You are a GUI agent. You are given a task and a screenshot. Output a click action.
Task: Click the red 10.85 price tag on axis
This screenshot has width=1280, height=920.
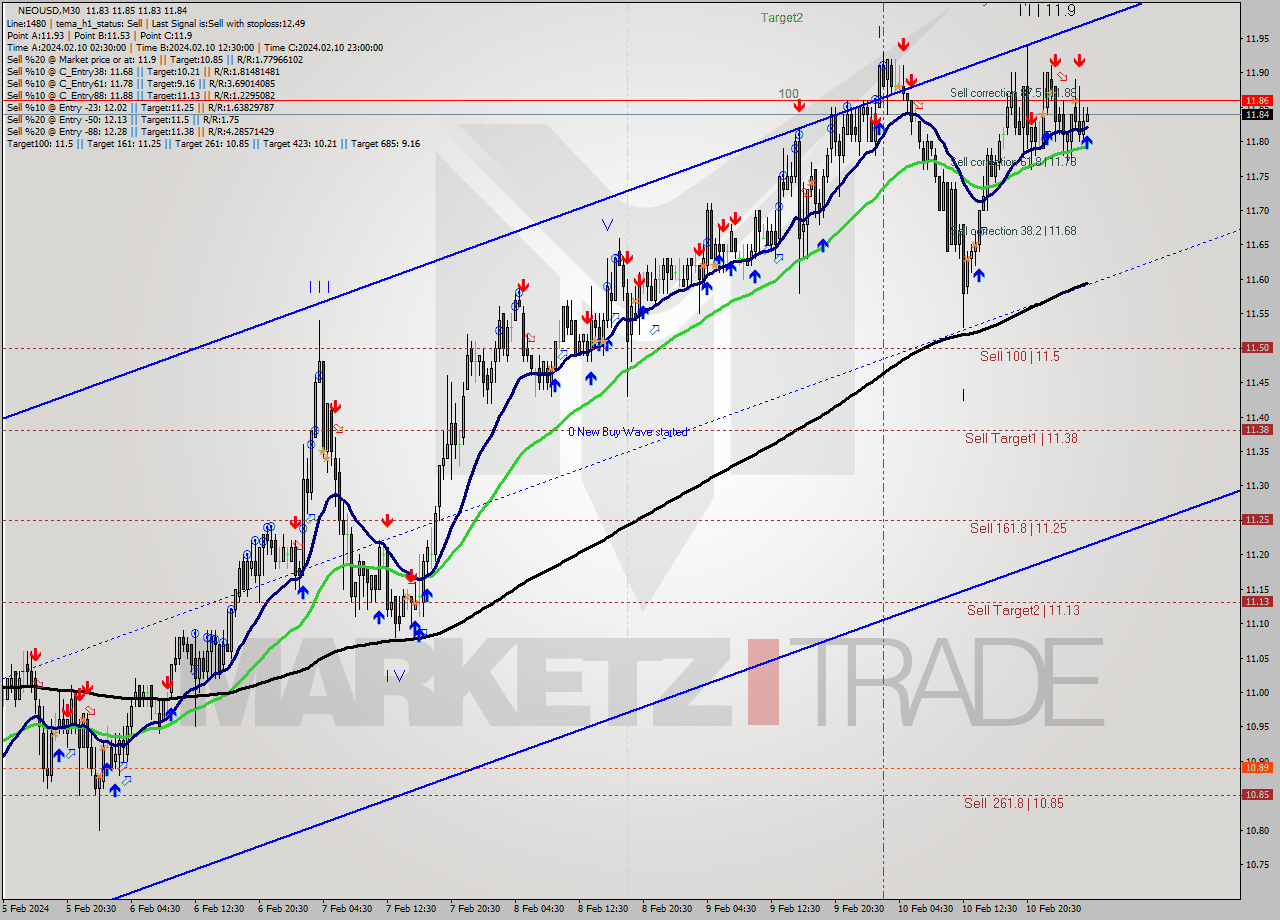pos(1257,795)
